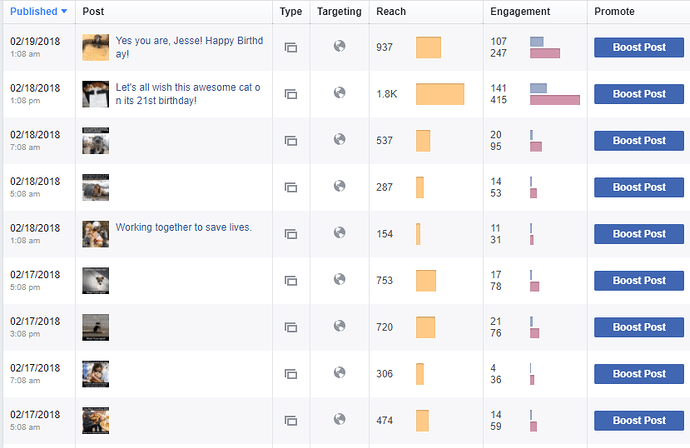The height and width of the screenshot is (448, 690).
Task: Click the Engagement column header
Action: pyautogui.click(x=519, y=11)
